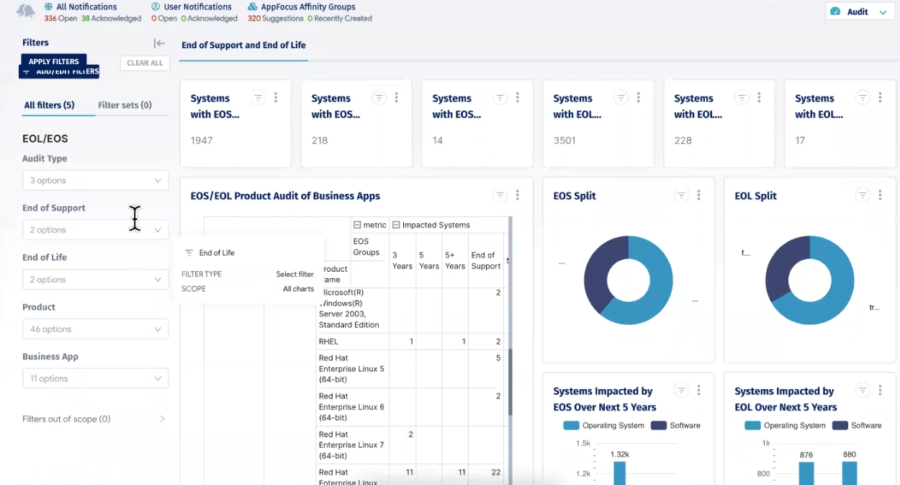
Task: Open options menu of first Systems with EOS card
Action: coord(276,97)
